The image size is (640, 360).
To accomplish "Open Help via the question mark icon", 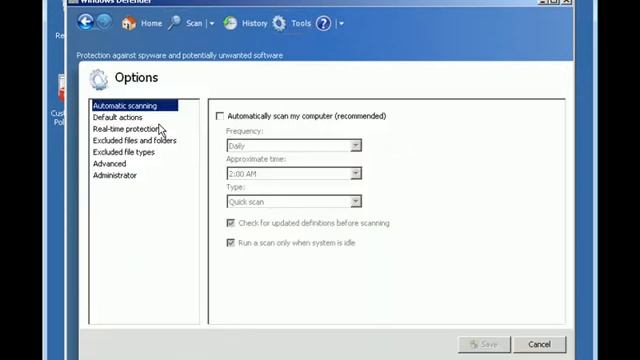I will [323, 24].
